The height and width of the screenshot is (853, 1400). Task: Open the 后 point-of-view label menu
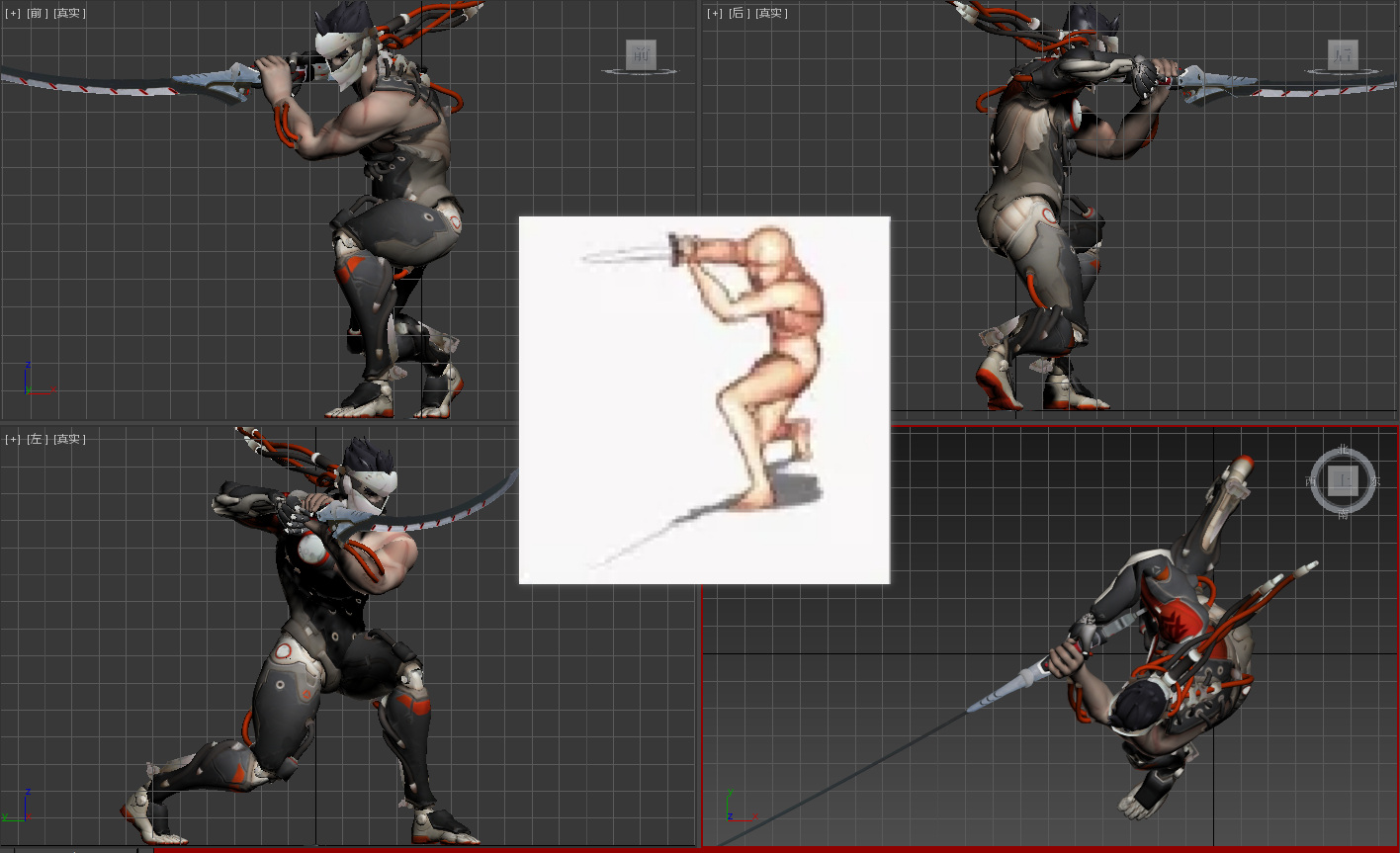740,14
